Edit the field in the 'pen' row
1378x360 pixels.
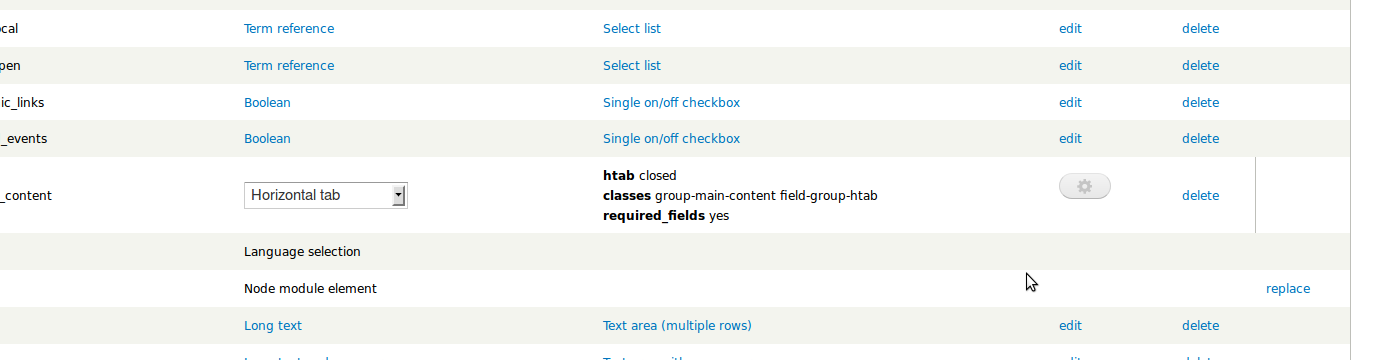click(x=1070, y=66)
